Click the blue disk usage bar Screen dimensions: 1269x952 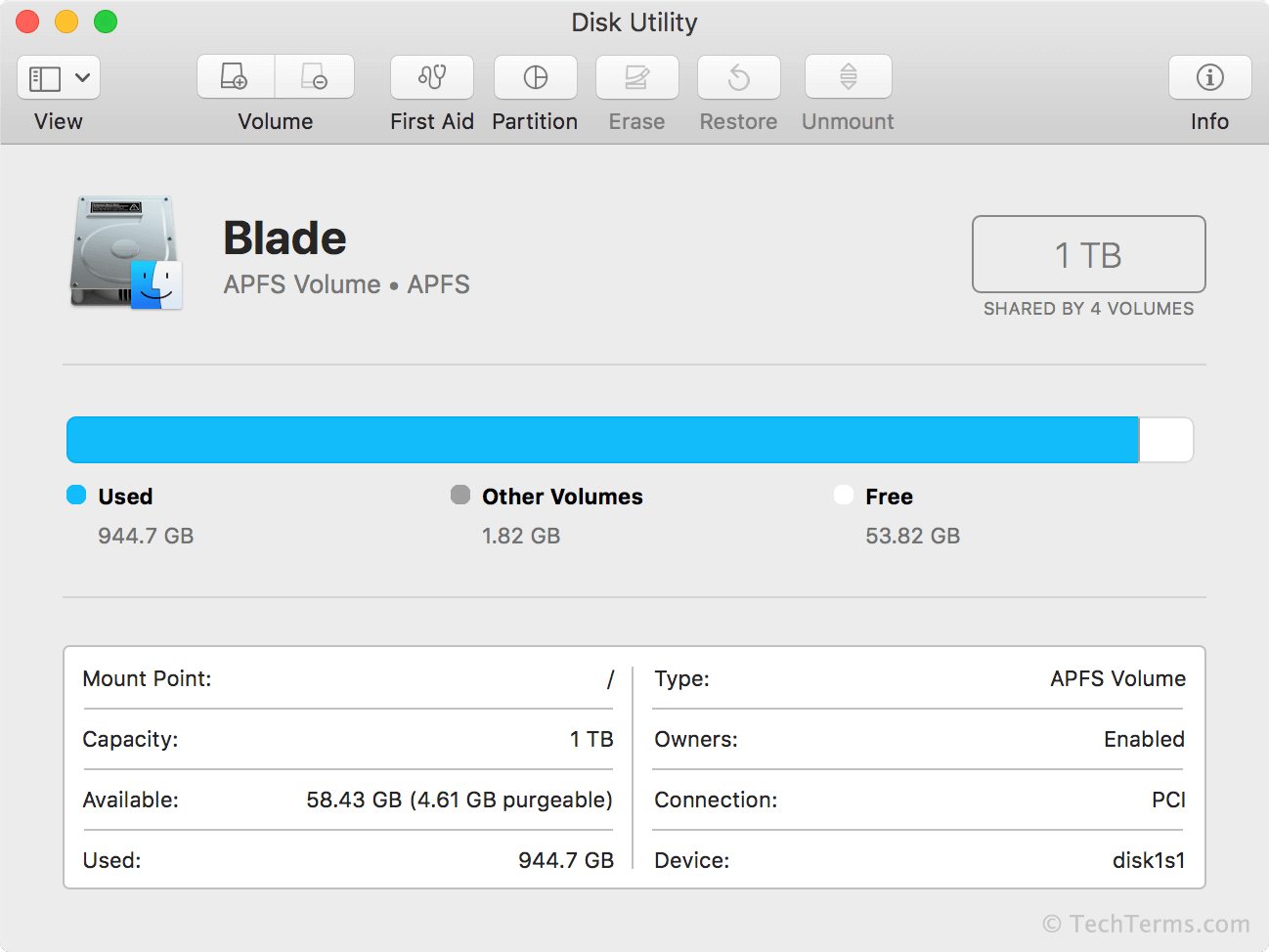tap(602, 440)
